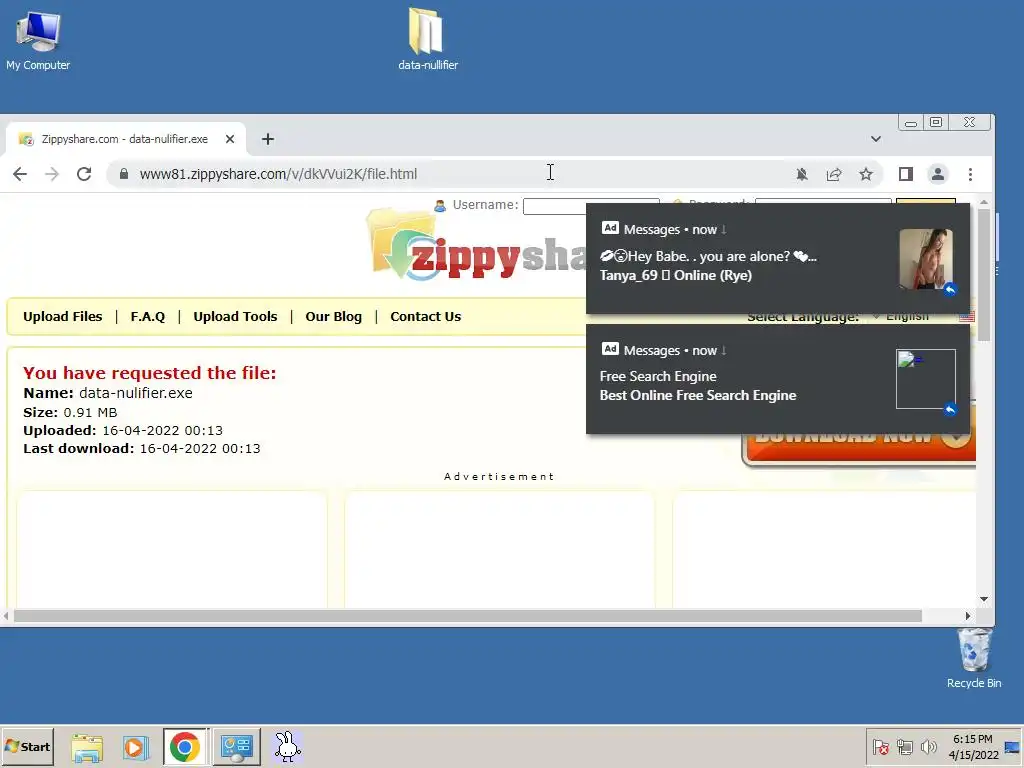
Task: Visit Our Blog
Action: (x=334, y=317)
